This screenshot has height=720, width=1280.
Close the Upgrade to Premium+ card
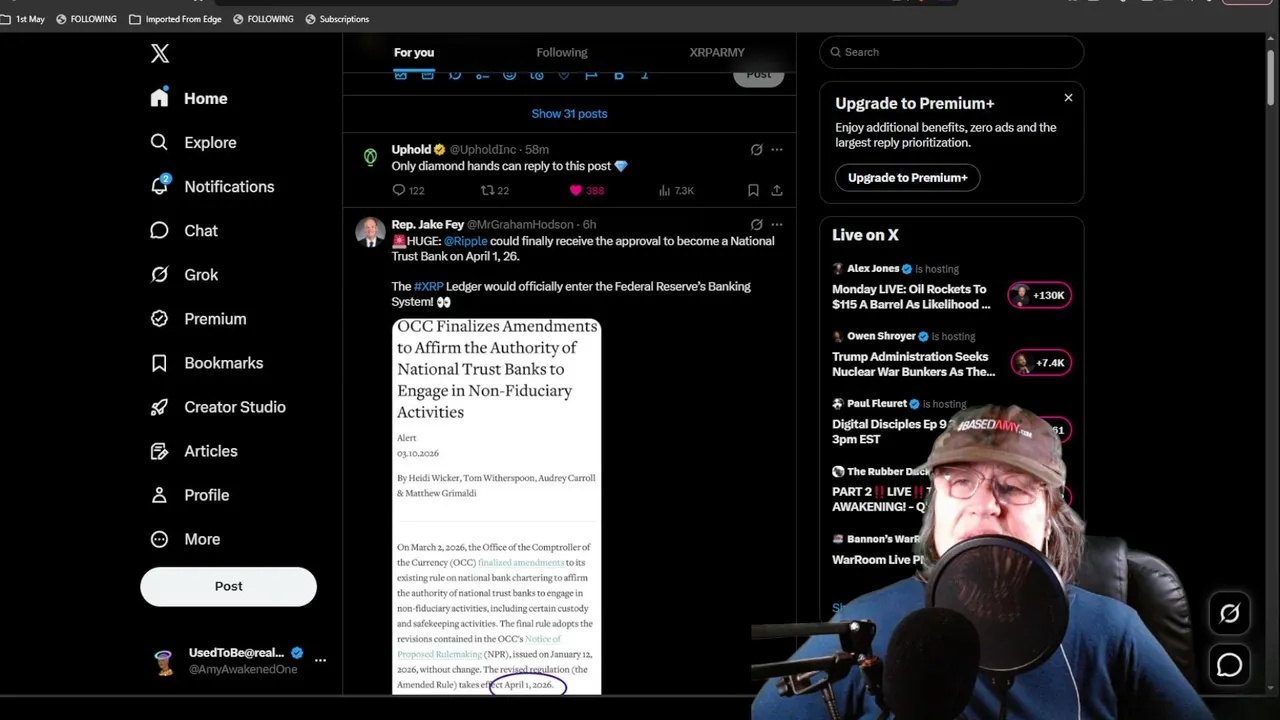tap(1068, 98)
